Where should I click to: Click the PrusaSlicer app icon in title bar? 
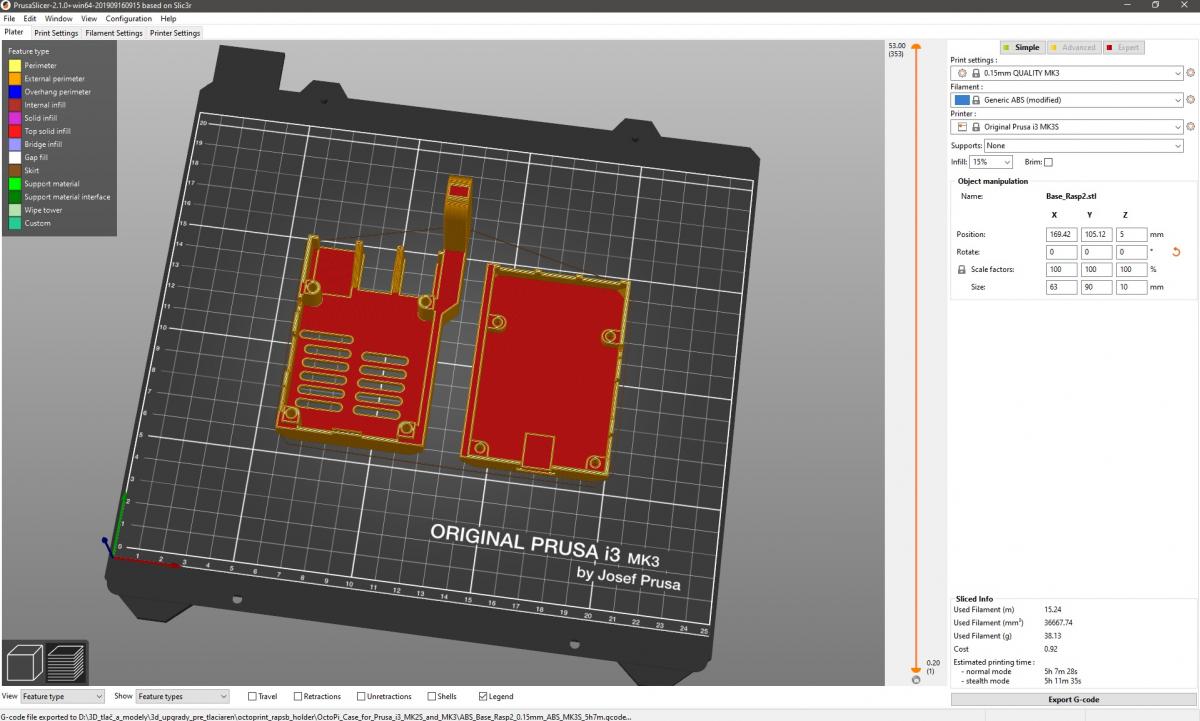pyautogui.click(x=8, y=5)
